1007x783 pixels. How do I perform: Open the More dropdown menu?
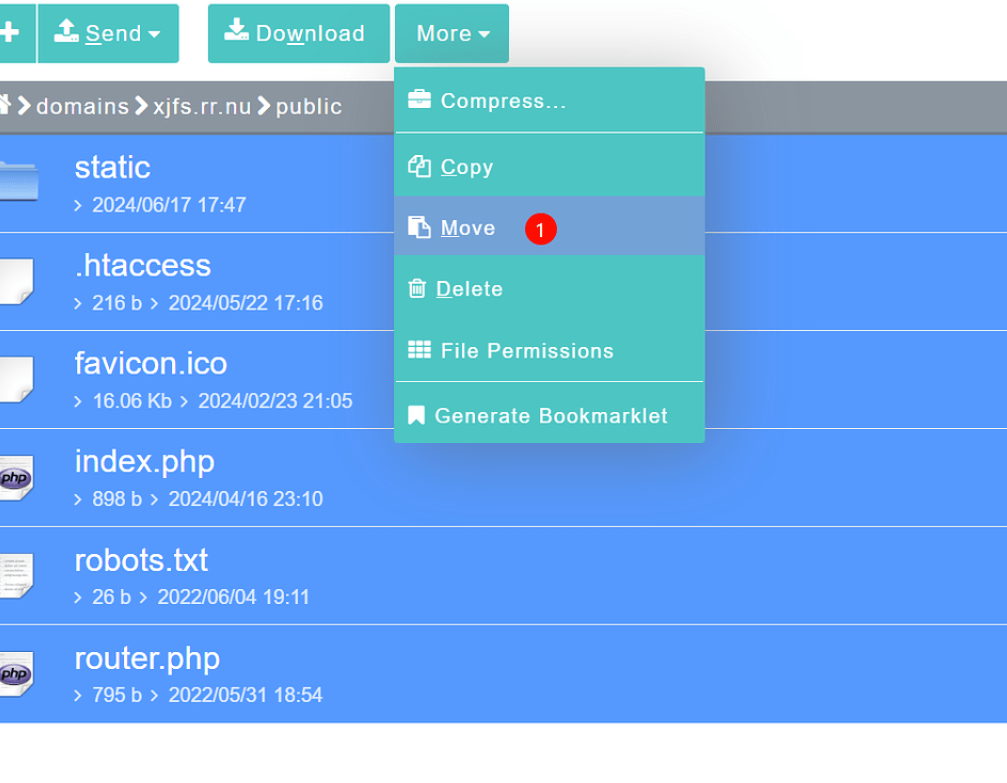452,33
